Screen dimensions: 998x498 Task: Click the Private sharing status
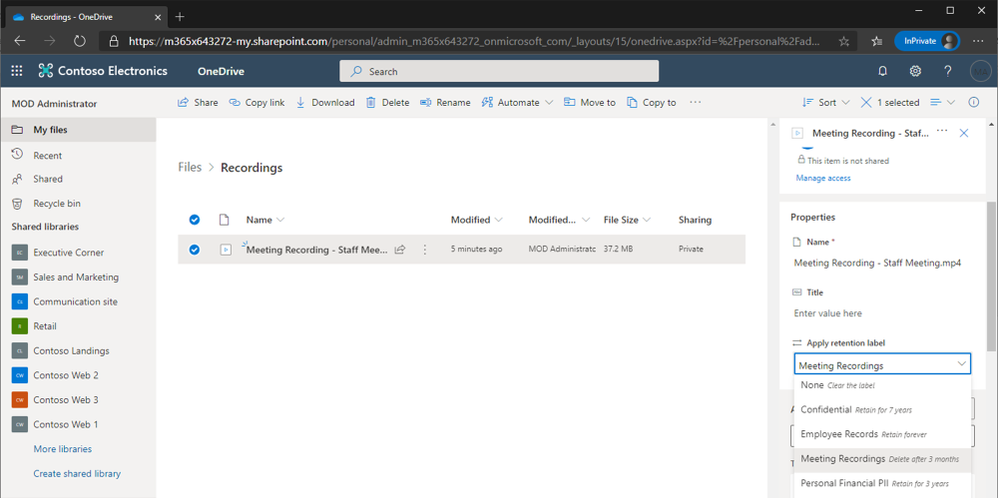coord(691,249)
